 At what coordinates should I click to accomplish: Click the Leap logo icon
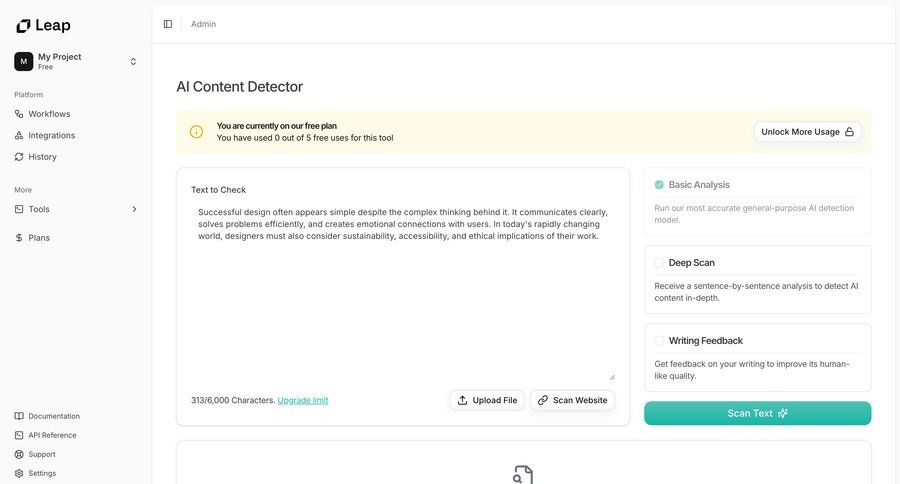[23, 25]
